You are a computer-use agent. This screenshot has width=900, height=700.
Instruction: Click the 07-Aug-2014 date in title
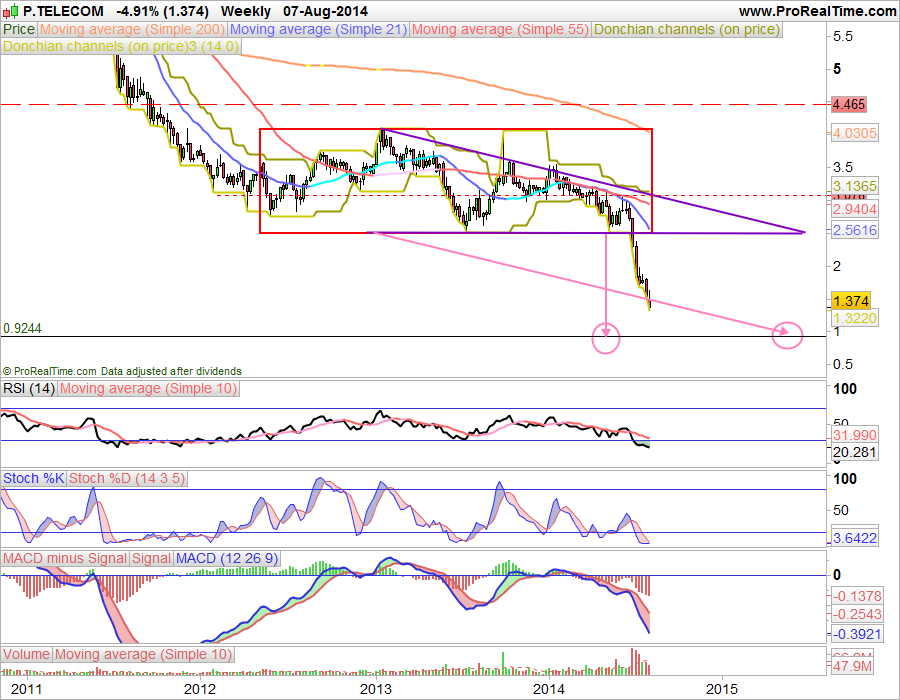(x=325, y=11)
